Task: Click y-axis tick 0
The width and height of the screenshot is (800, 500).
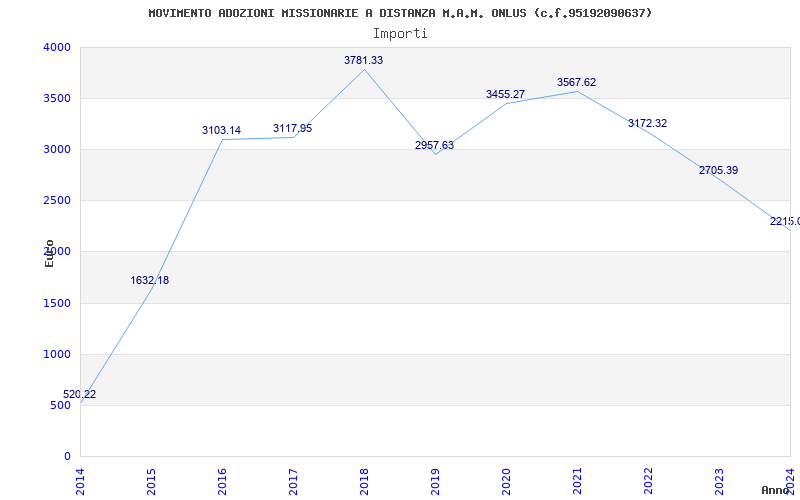Action: (x=67, y=457)
